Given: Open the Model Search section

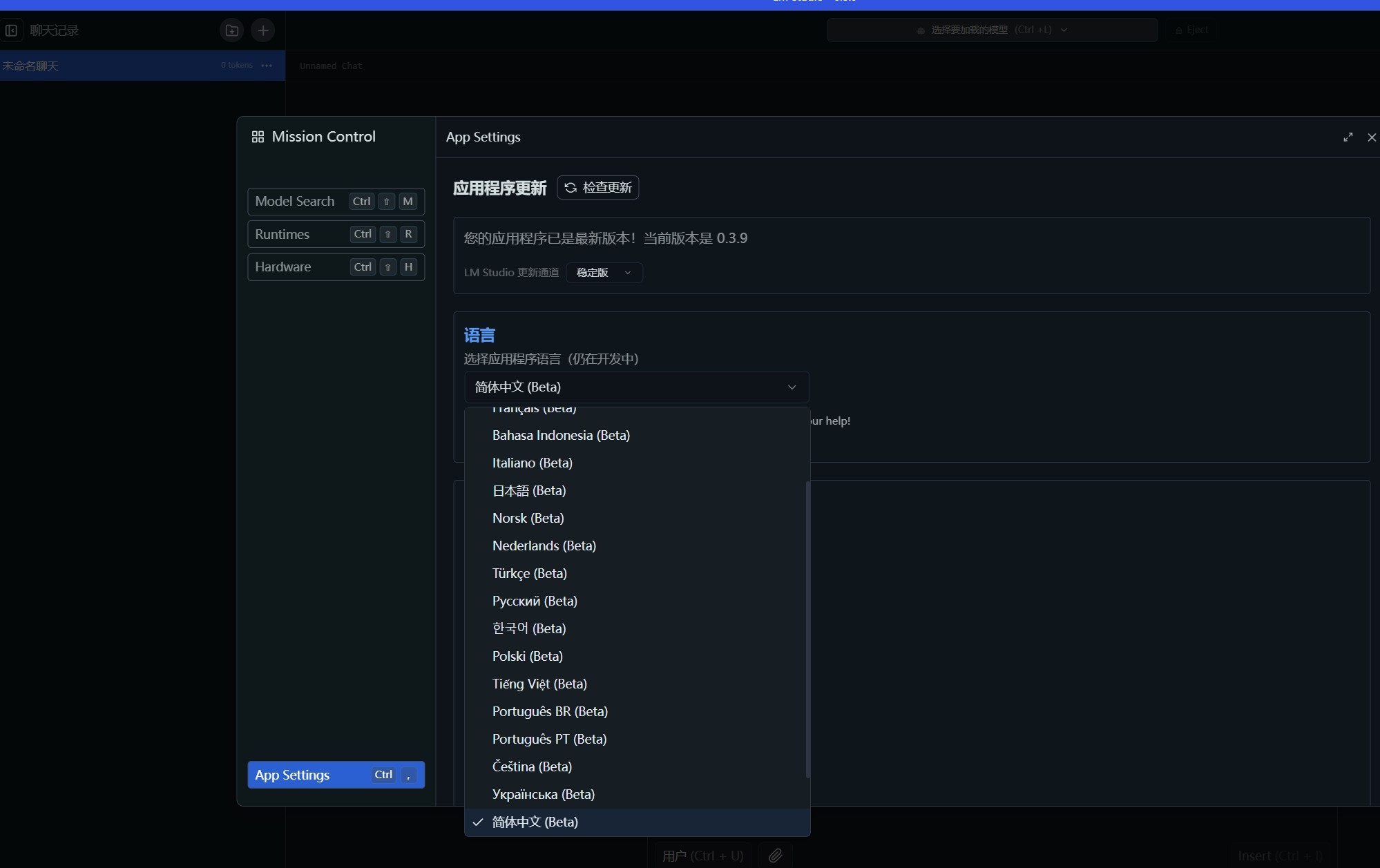Looking at the screenshot, I should pos(336,202).
